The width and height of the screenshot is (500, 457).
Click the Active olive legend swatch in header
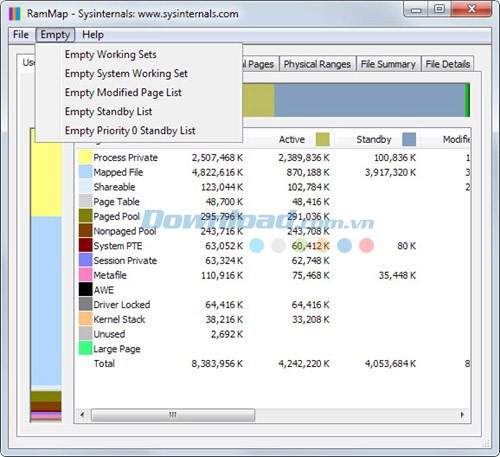point(322,139)
